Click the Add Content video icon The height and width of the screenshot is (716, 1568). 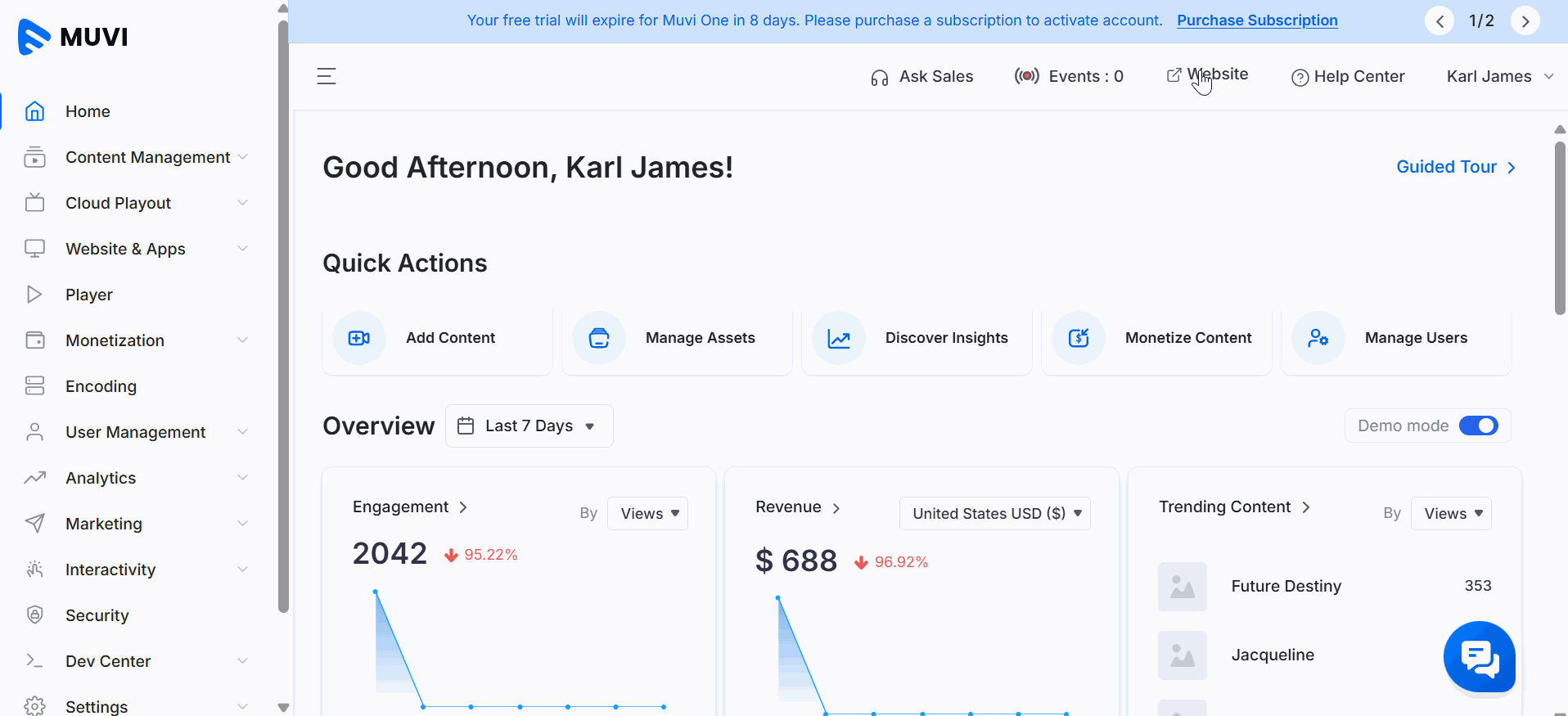359,338
